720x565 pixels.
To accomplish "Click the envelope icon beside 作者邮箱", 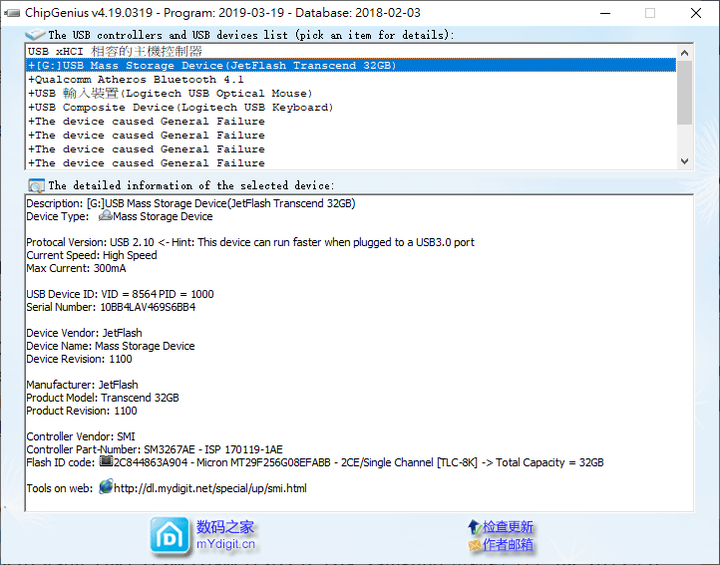I will tap(475, 545).
